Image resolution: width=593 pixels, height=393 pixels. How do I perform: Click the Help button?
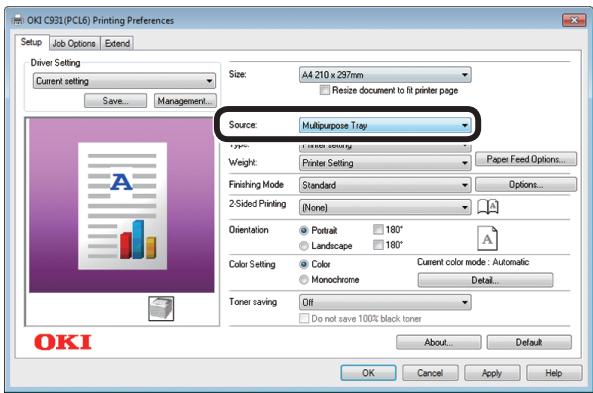coord(554,373)
